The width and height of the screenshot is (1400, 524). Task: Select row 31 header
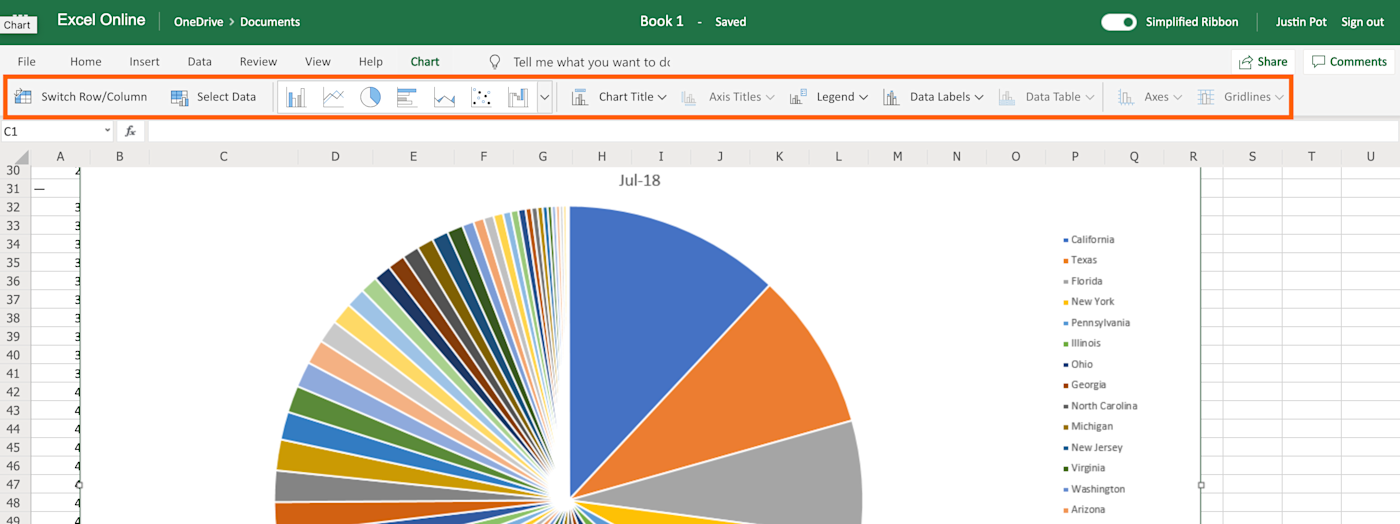point(14,189)
